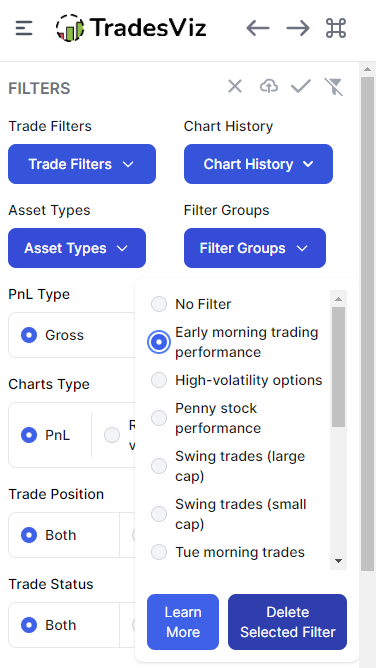This screenshot has height=668, width=376.
Task: Go forward using the right arrow icon
Action: point(298,29)
